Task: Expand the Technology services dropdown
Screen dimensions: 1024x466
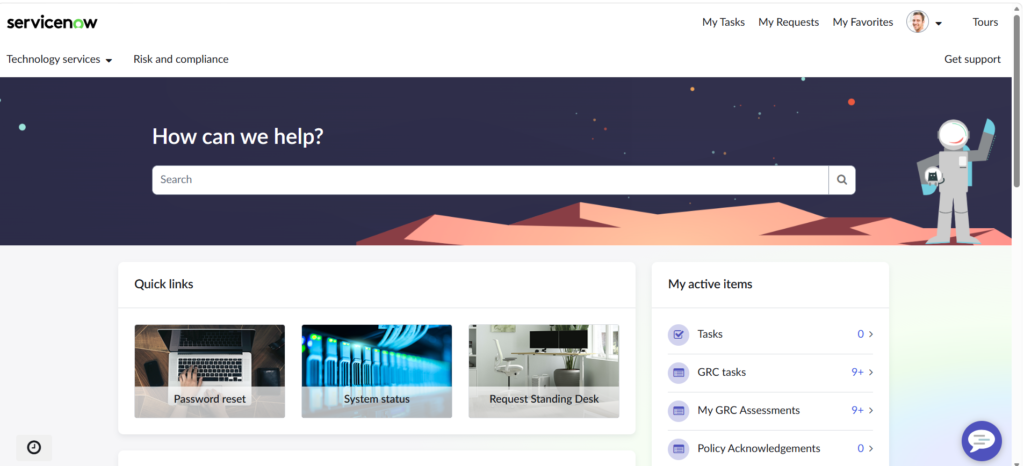Action: (x=59, y=59)
